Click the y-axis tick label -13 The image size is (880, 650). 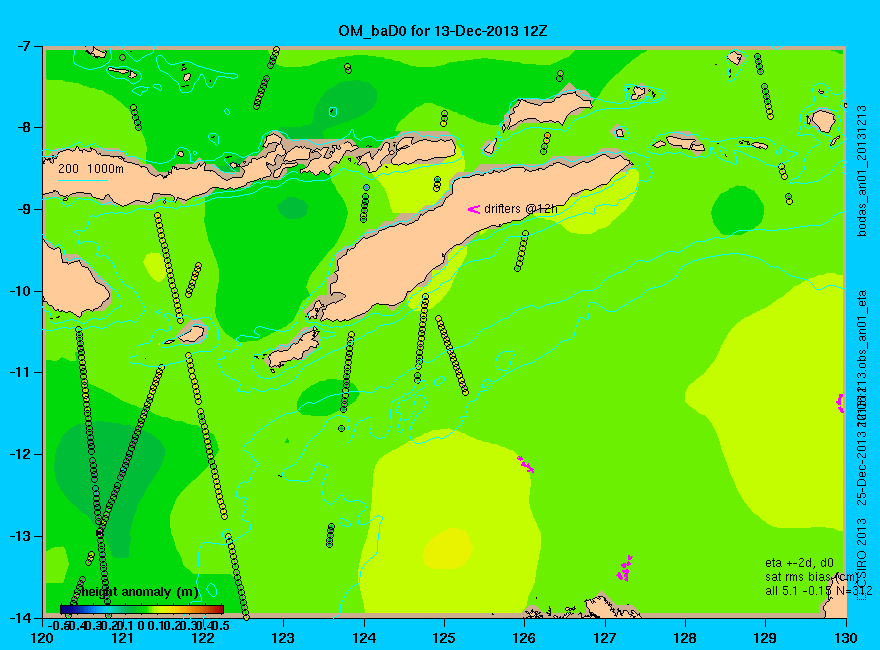22,536
